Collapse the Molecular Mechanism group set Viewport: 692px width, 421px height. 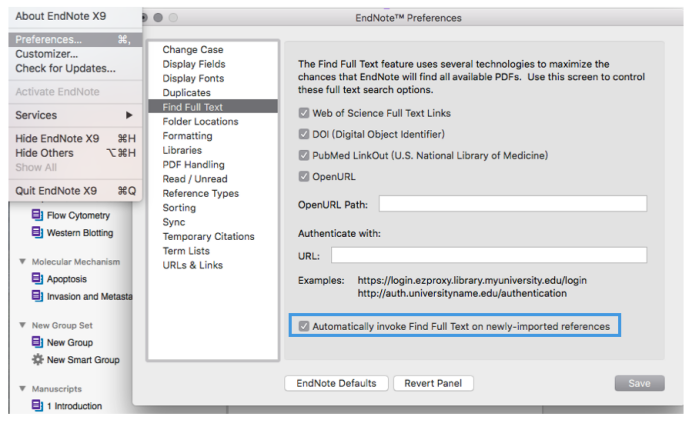pyautogui.click(x=23, y=261)
